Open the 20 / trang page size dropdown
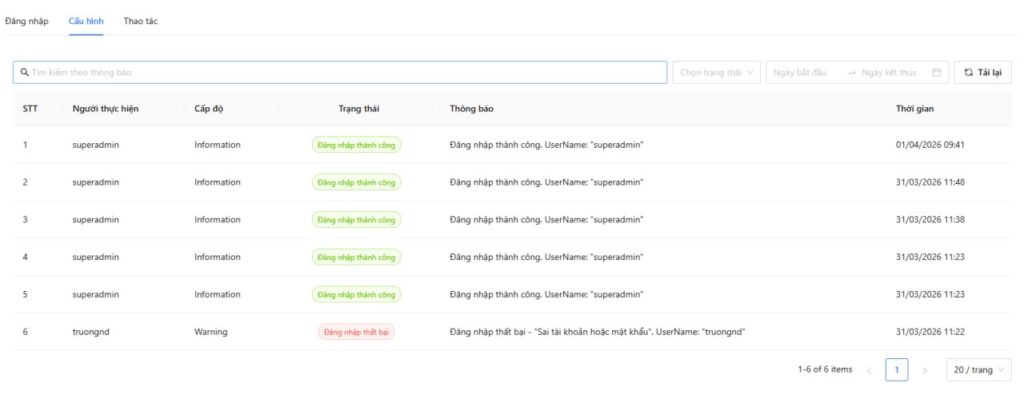The width and height of the screenshot is (1024, 395). [978, 370]
